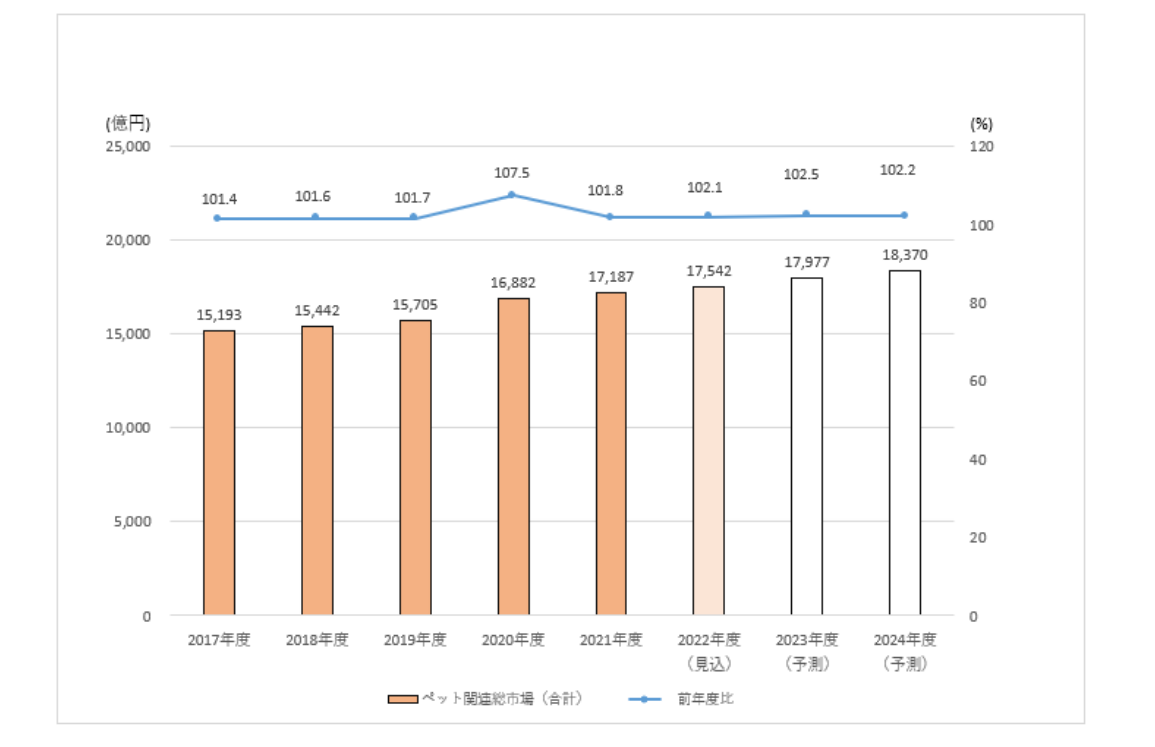The width and height of the screenshot is (1155, 747).
Task: Click the 107.5 peak point on line
Action: pyautogui.click(x=512, y=195)
